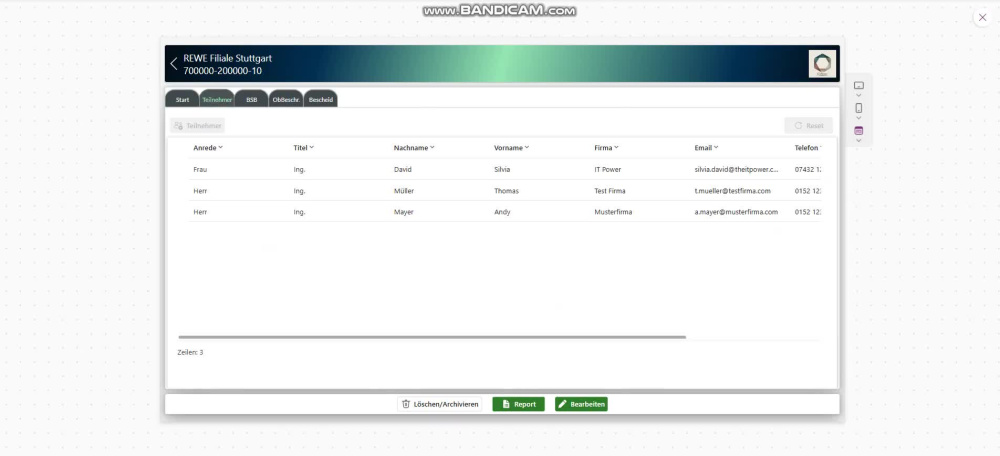Open the Firma column dropdown
Screen dimensions: 1000x456
616,147
